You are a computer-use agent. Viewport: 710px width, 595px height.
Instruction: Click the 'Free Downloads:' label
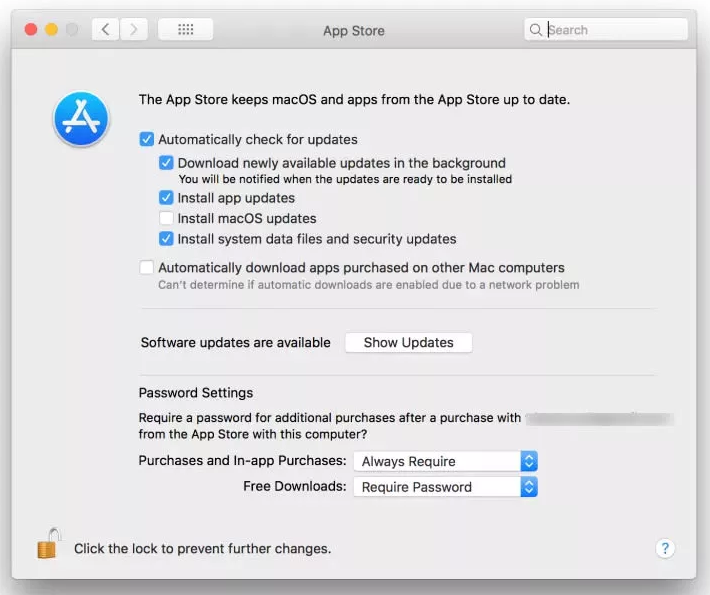pyautogui.click(x=295, y=486)
